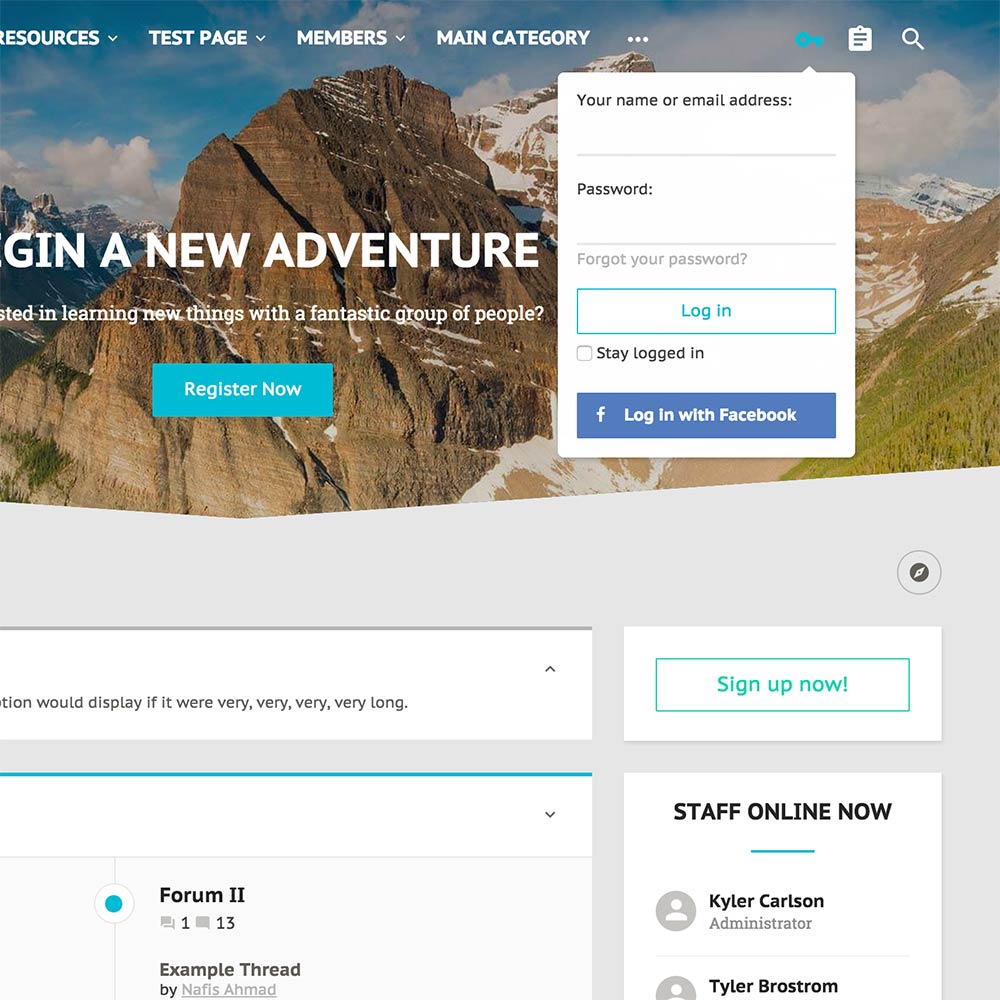Image resolution: width=1000 pixels, height=1000 pixels.
Task: Click Forum II teal status icon
Action: 114,904
